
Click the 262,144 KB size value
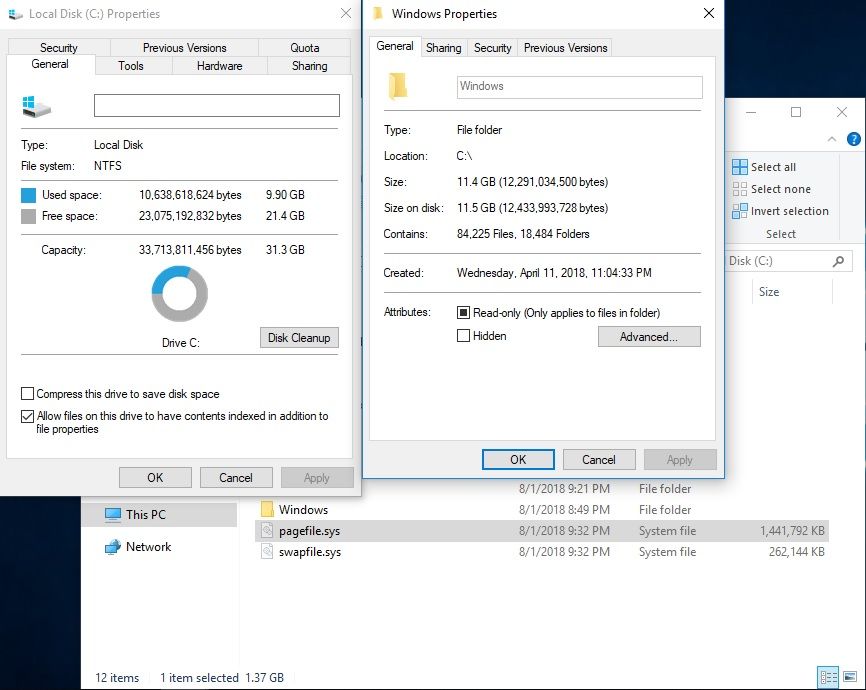point(796,552)
